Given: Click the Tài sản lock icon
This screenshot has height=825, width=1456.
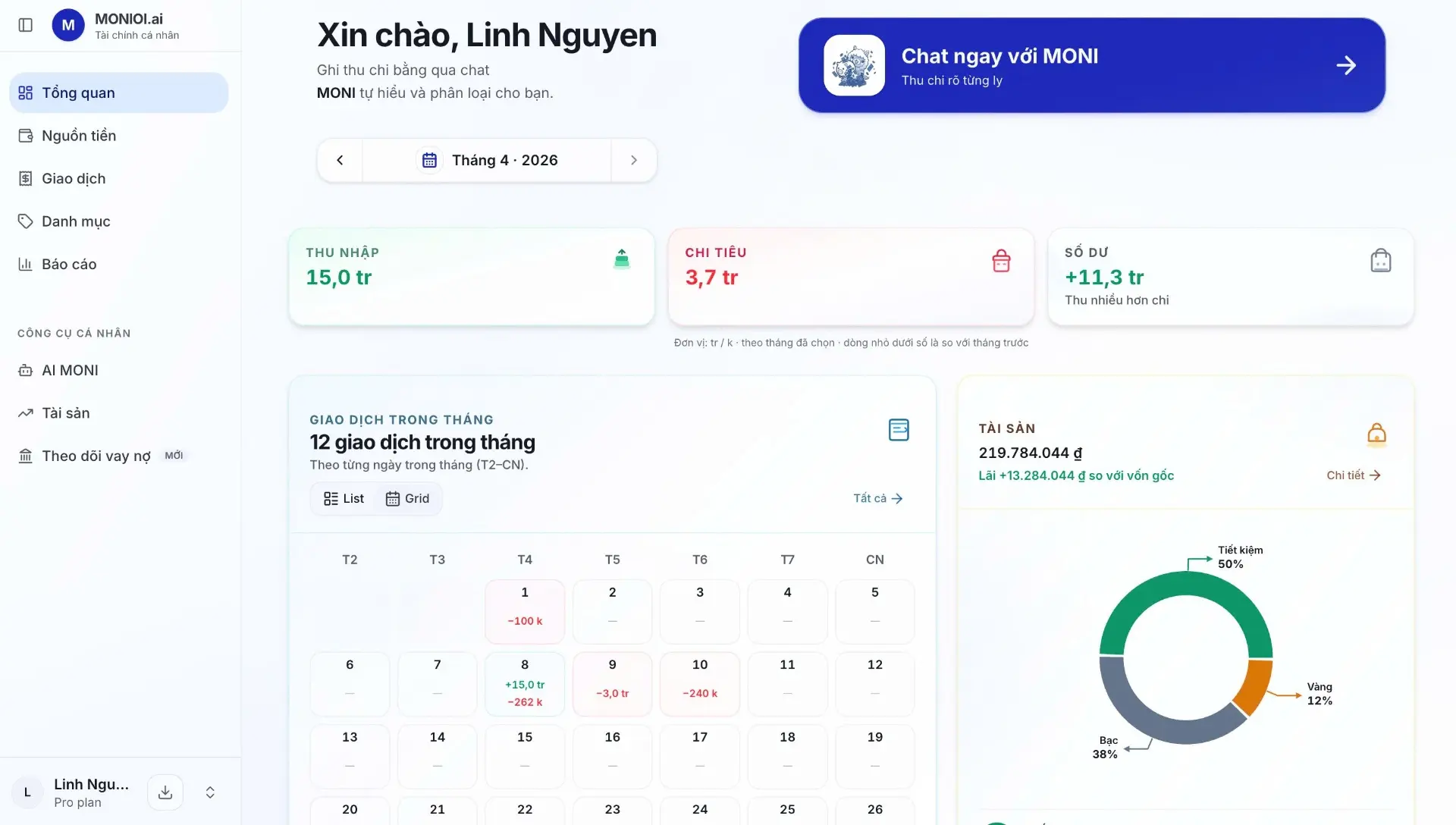Looking at the screenshot, I should 1376,434.
